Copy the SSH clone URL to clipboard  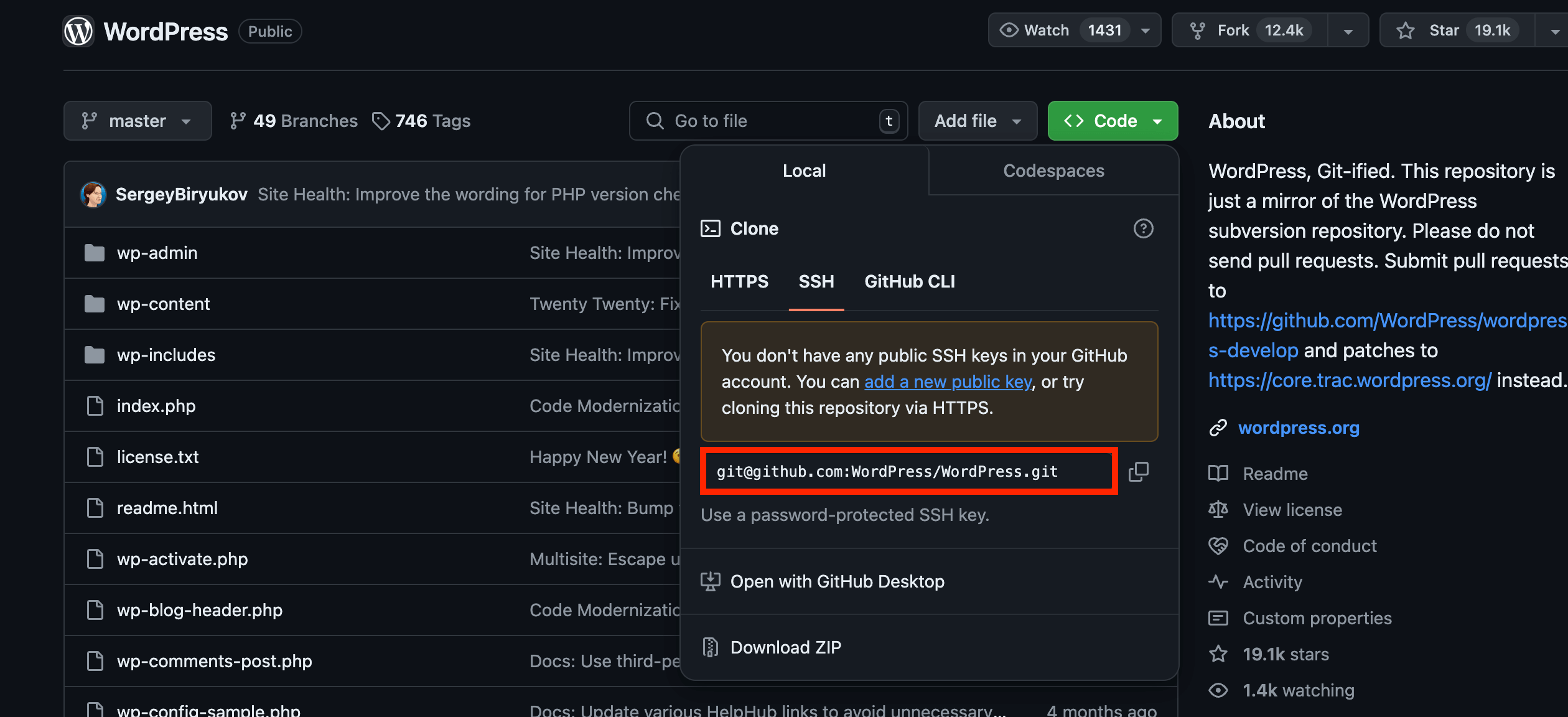[x=1139, y=471]
